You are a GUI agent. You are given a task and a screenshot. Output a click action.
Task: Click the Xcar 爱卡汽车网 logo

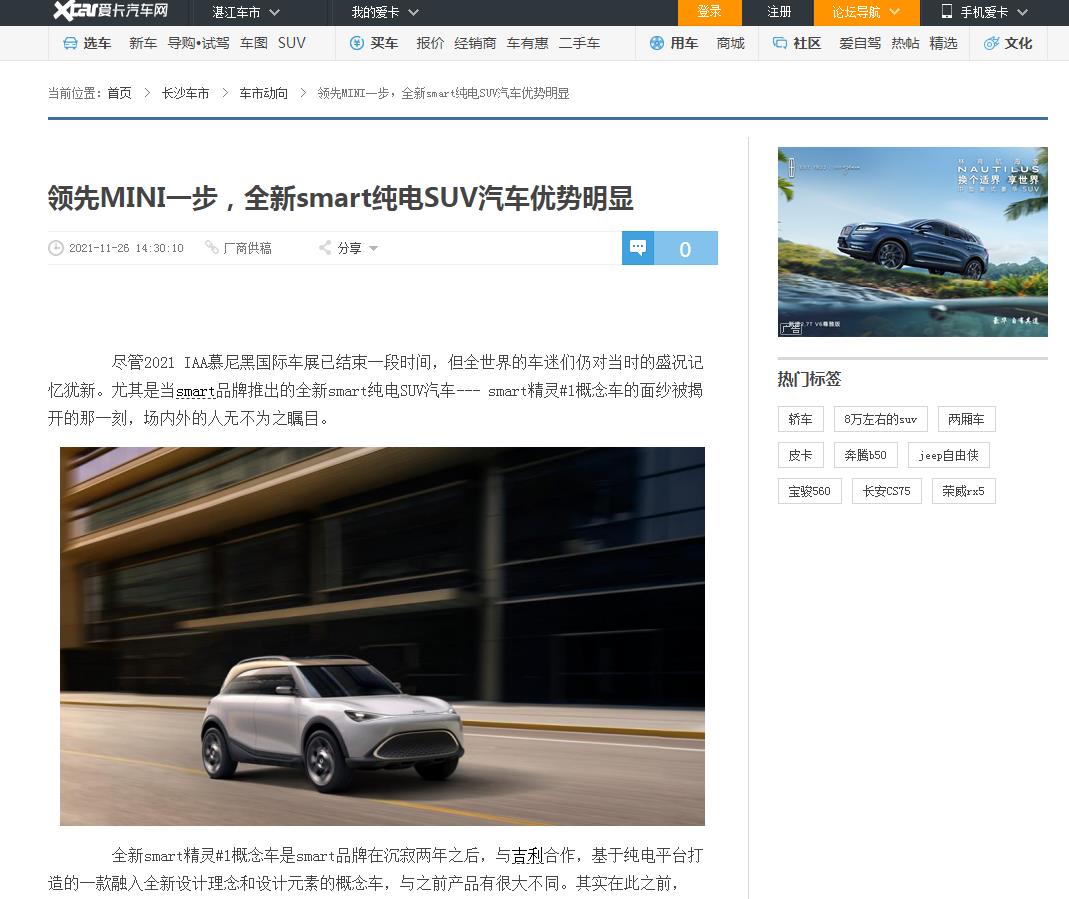click(x=110, y=11)
